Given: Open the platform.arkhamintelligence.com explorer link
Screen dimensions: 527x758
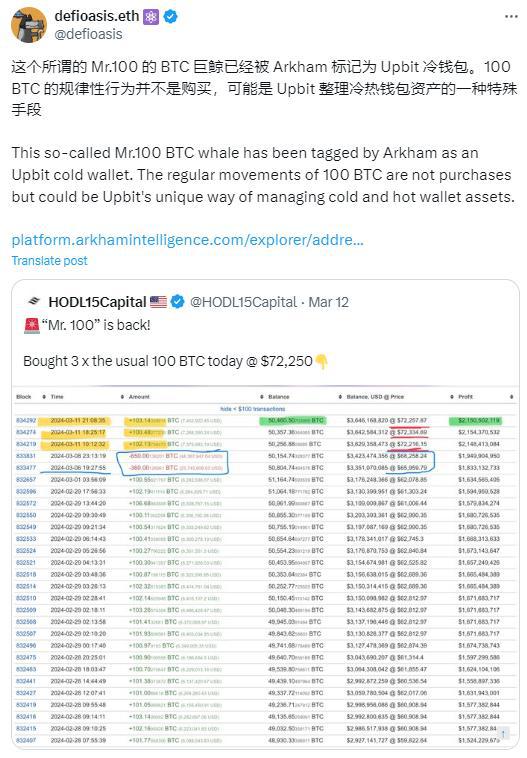Looking at the screenshot, I should pos(188,240).
